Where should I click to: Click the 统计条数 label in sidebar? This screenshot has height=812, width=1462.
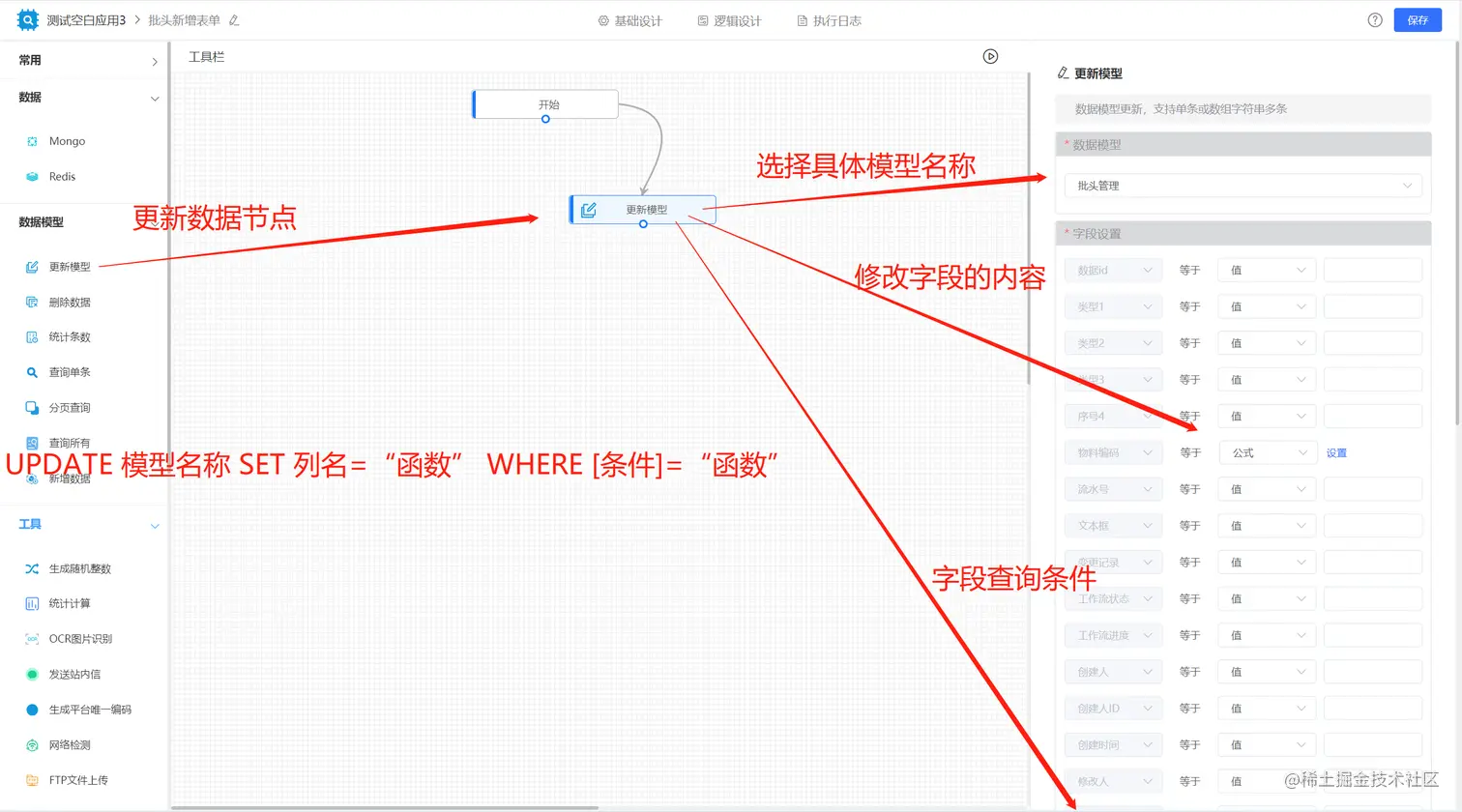[x=70, y=337]
